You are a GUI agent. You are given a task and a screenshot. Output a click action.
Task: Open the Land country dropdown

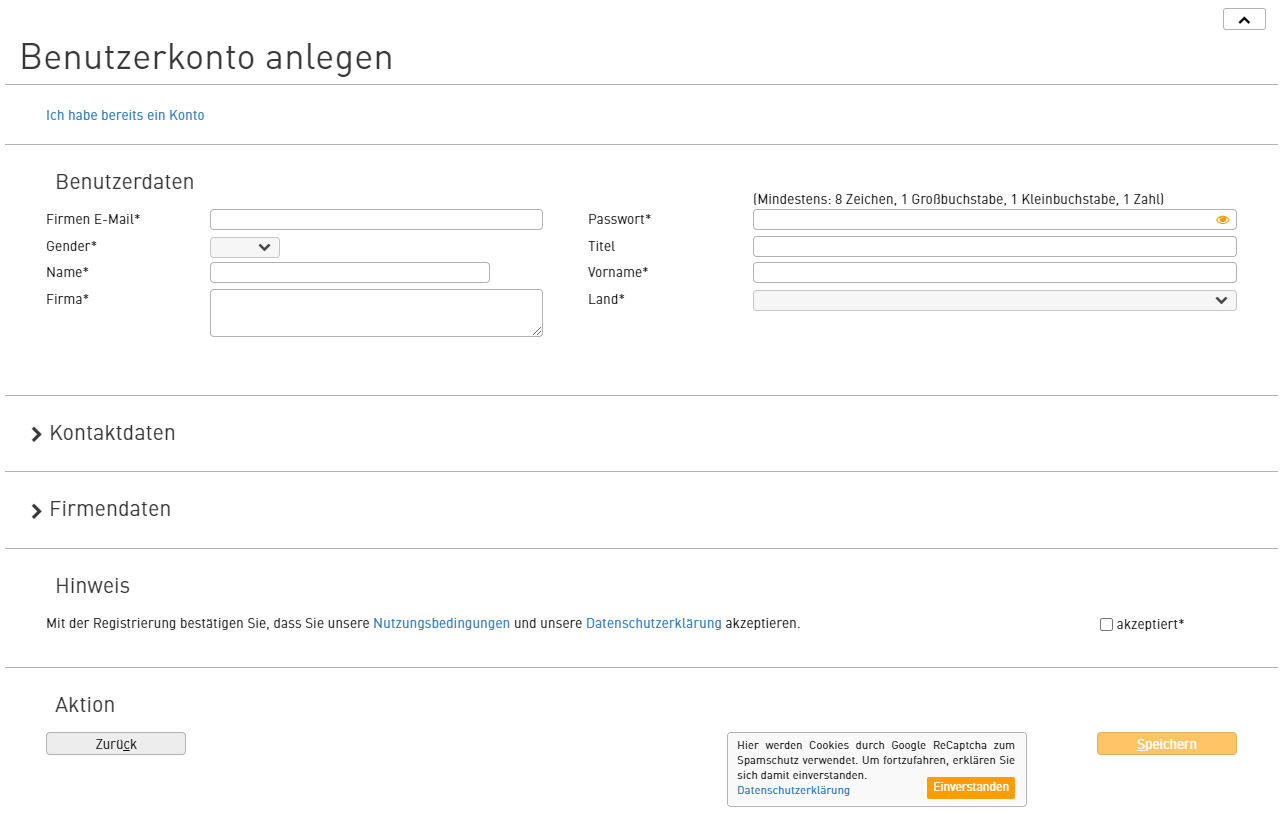994,300
